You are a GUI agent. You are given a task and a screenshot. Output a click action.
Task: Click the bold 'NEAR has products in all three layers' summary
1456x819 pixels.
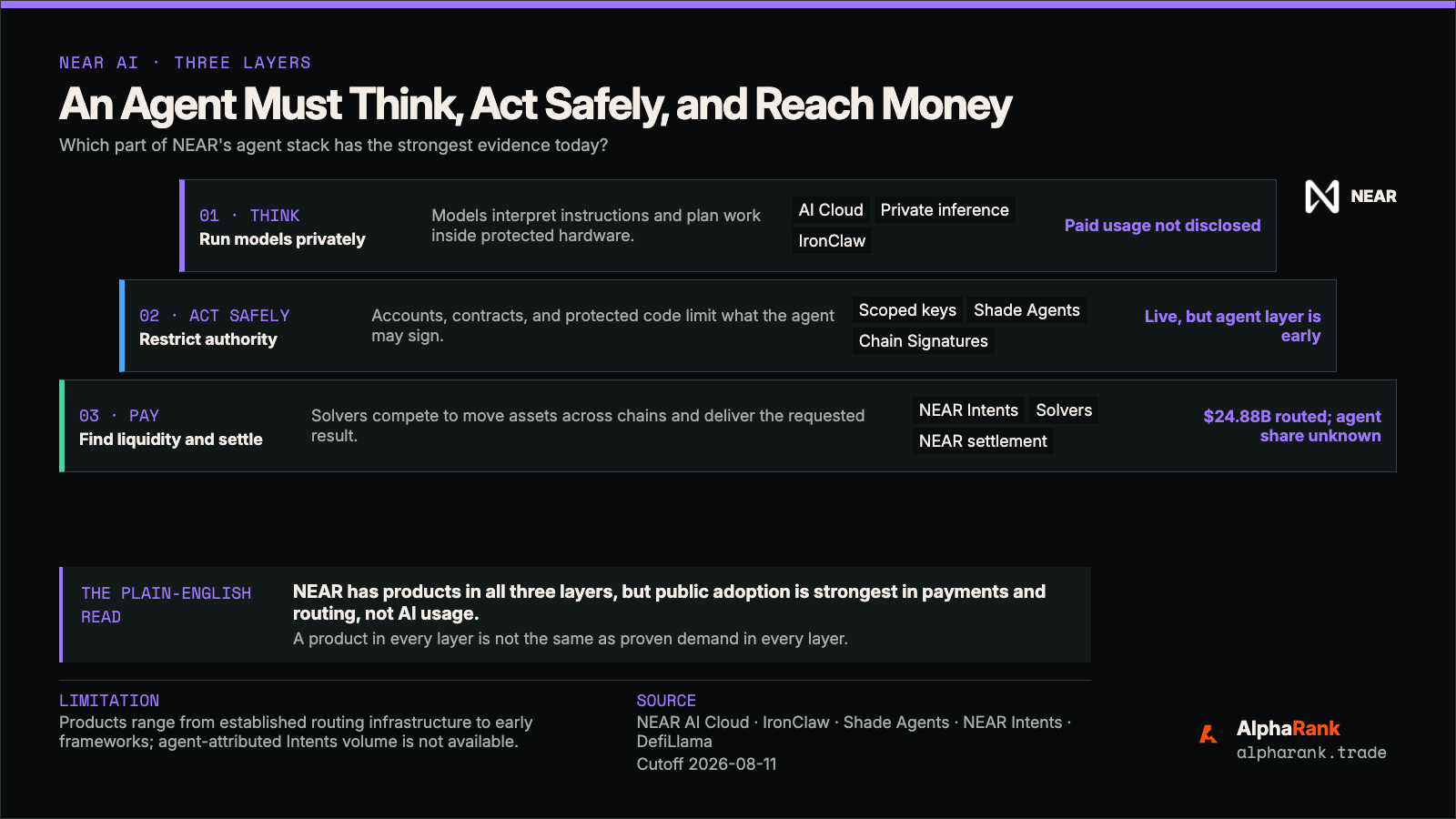669,602
